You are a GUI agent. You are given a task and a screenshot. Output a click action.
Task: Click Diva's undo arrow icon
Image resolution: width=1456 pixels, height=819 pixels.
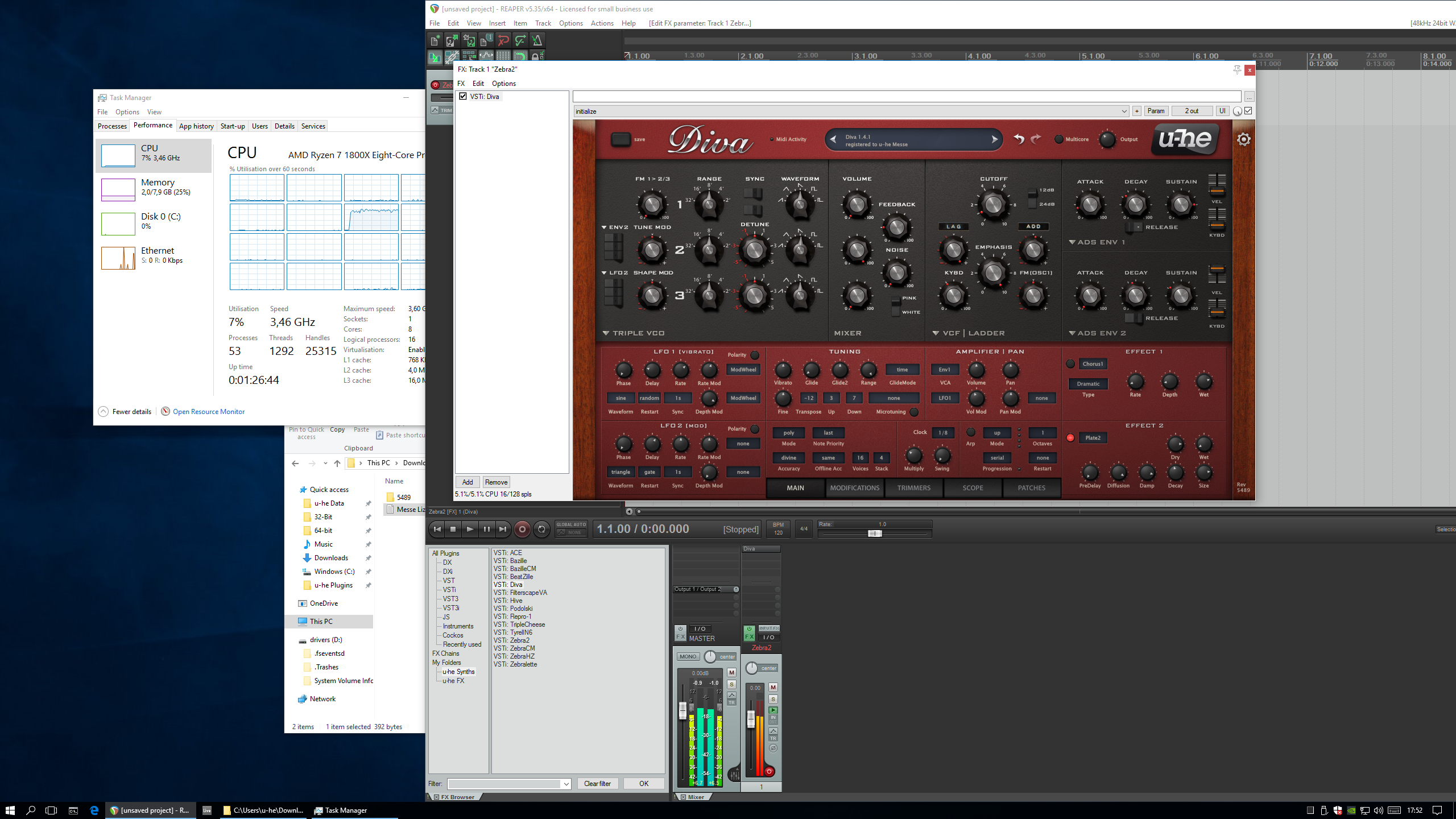[1019, 139]
